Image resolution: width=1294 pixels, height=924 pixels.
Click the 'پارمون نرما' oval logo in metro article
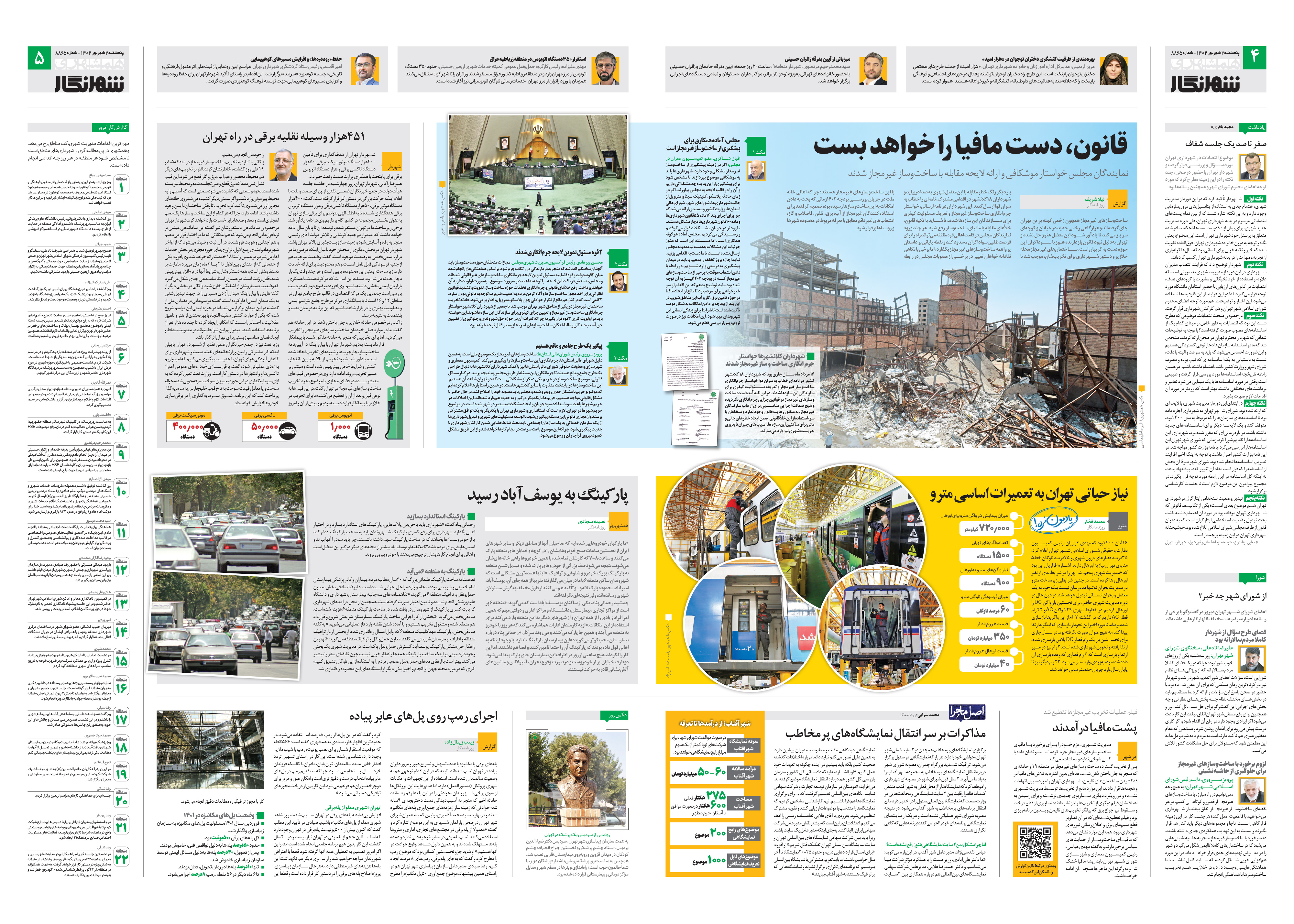point(1053,520)
